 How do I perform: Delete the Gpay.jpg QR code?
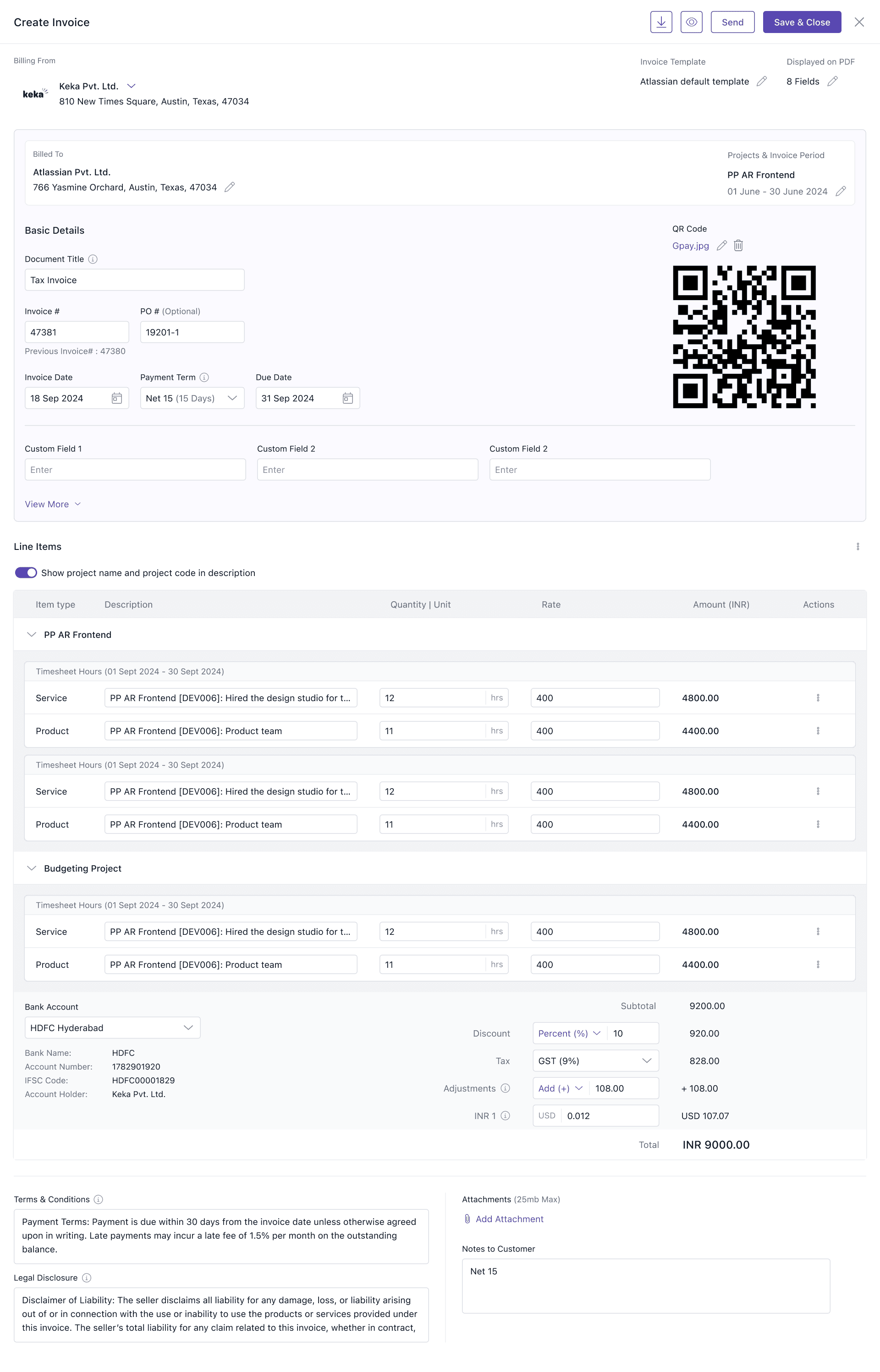[738, 246]
